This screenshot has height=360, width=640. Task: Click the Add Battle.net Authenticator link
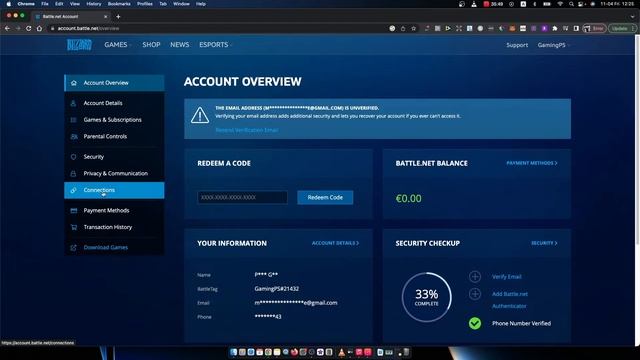[x=510, y=300]
